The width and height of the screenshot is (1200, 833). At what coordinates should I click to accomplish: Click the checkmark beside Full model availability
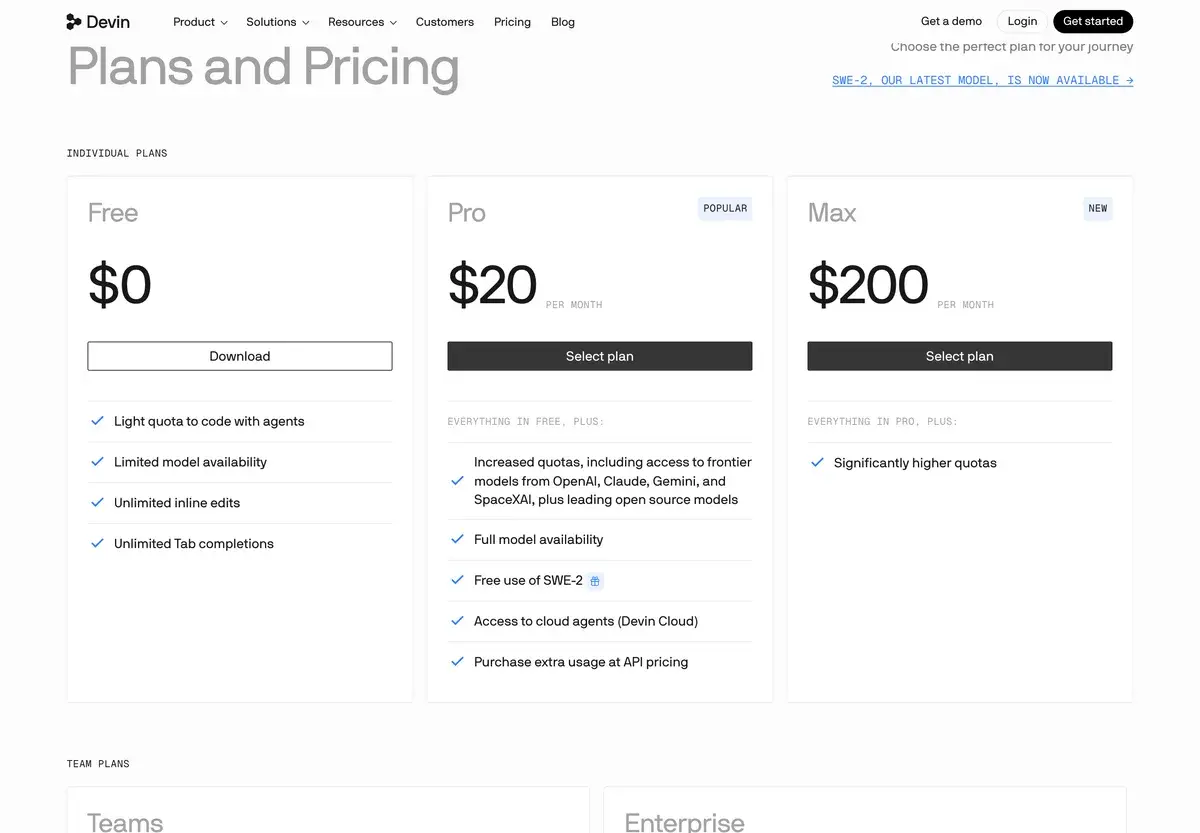tap(457, 539)
